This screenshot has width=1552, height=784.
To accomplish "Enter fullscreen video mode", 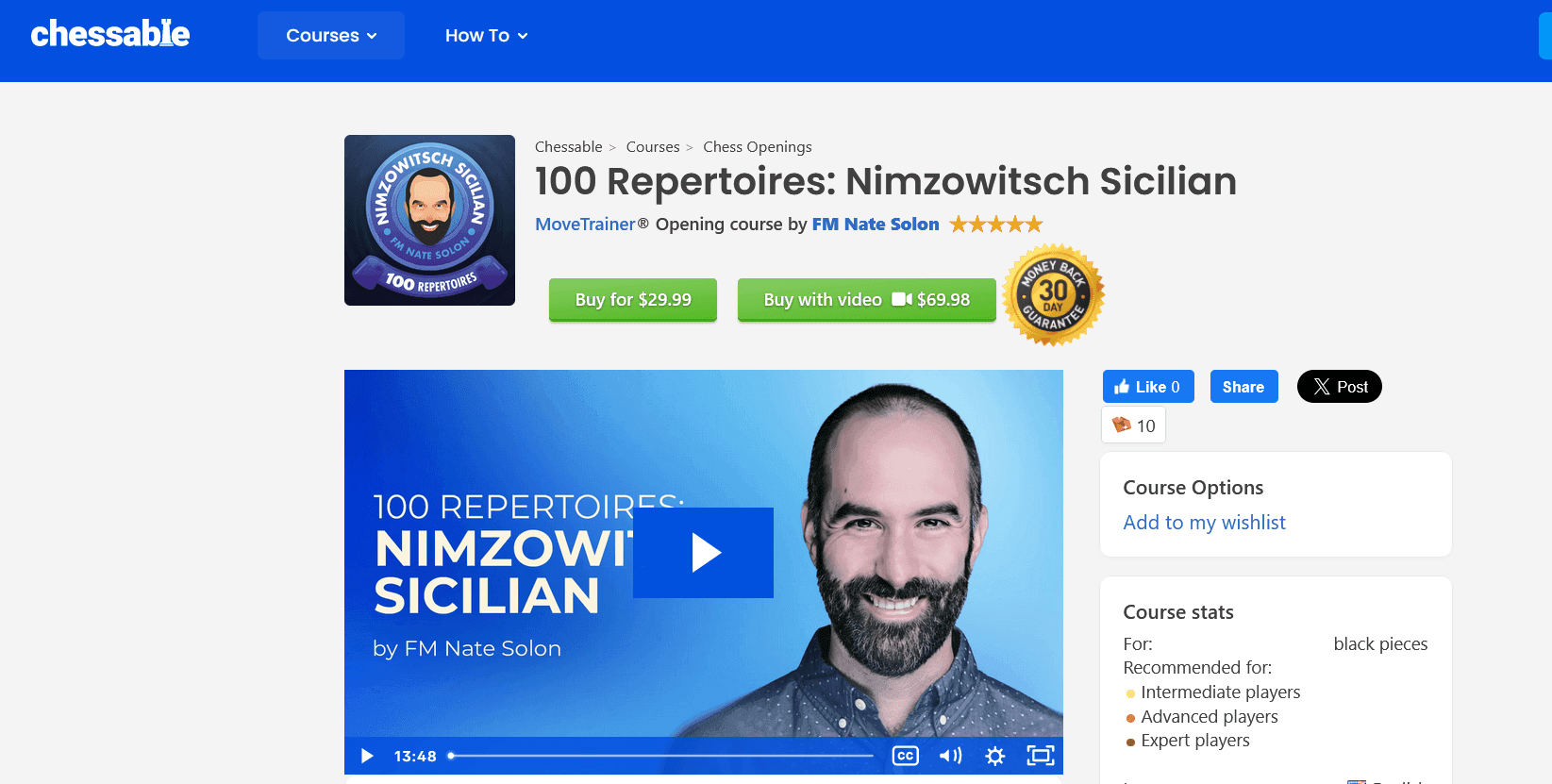I will [1040, 756].
